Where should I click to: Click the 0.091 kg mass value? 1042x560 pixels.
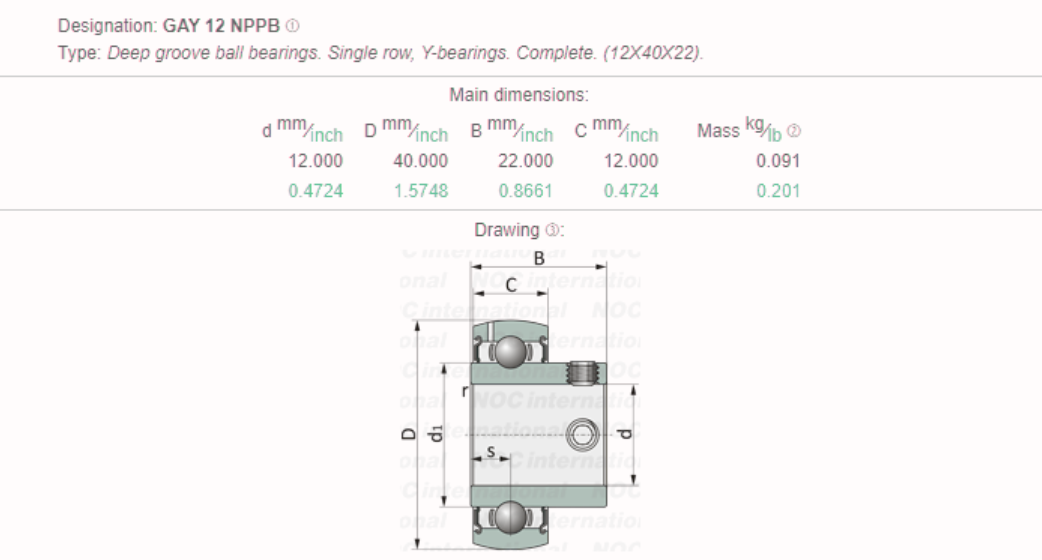pos(781,161)
